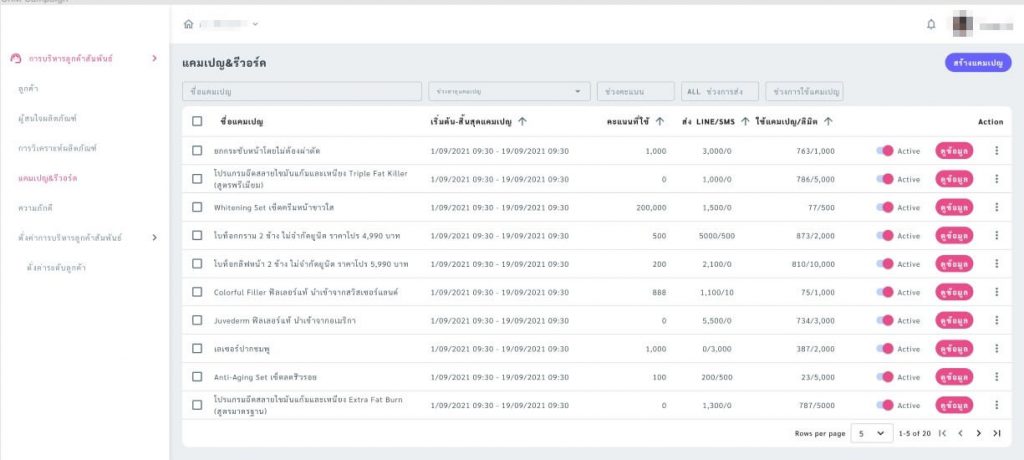This screenshot has height=460, width=1024.
Task: Open the ตั้งค่าระดับลูกค้า sidebar sub-item
Action: click(56, 268)
